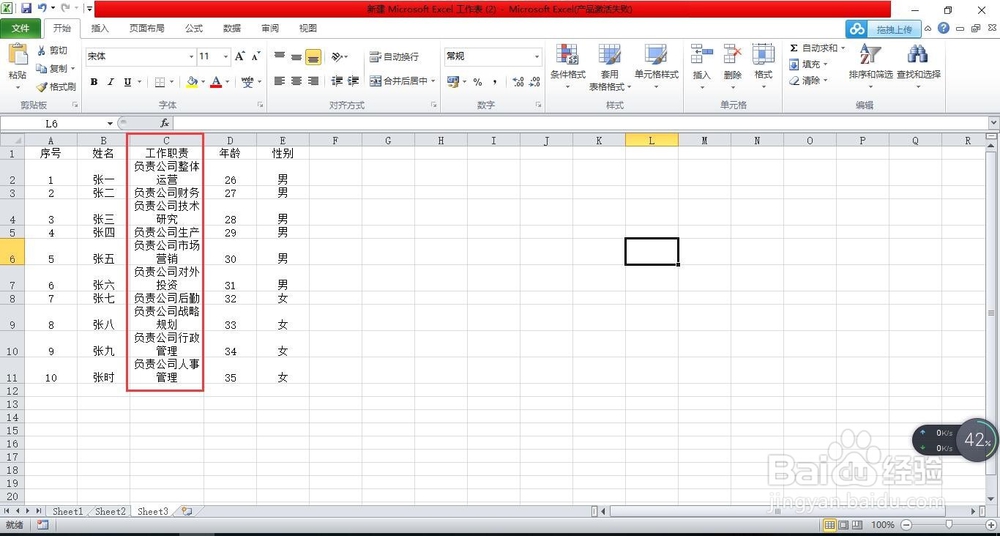Switch to 公式 ribbon tab
Screen dimensions: 1000x536
pyautogui.click(x=194, y=28)
